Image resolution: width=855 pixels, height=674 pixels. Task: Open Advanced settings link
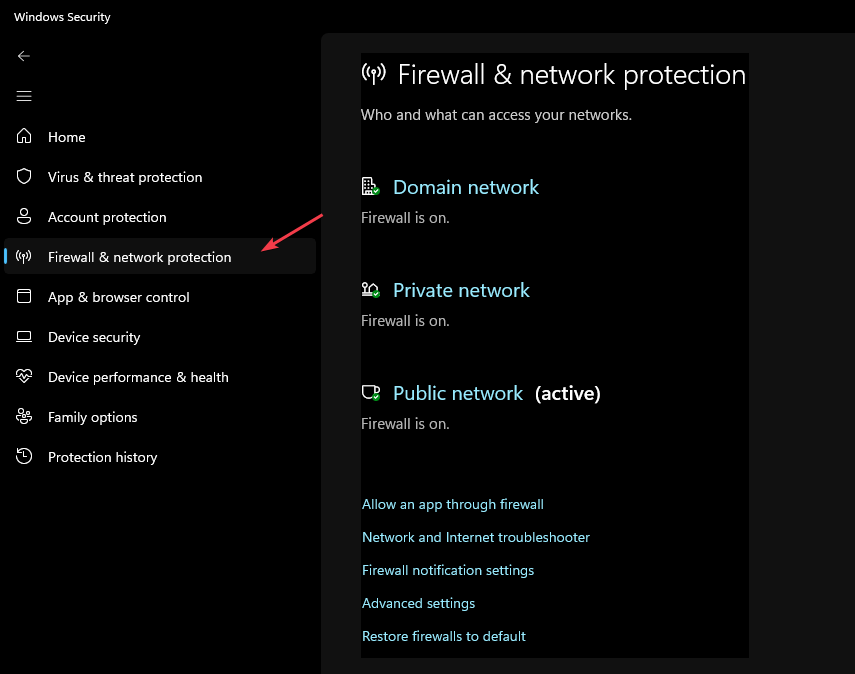coord(418,603)
